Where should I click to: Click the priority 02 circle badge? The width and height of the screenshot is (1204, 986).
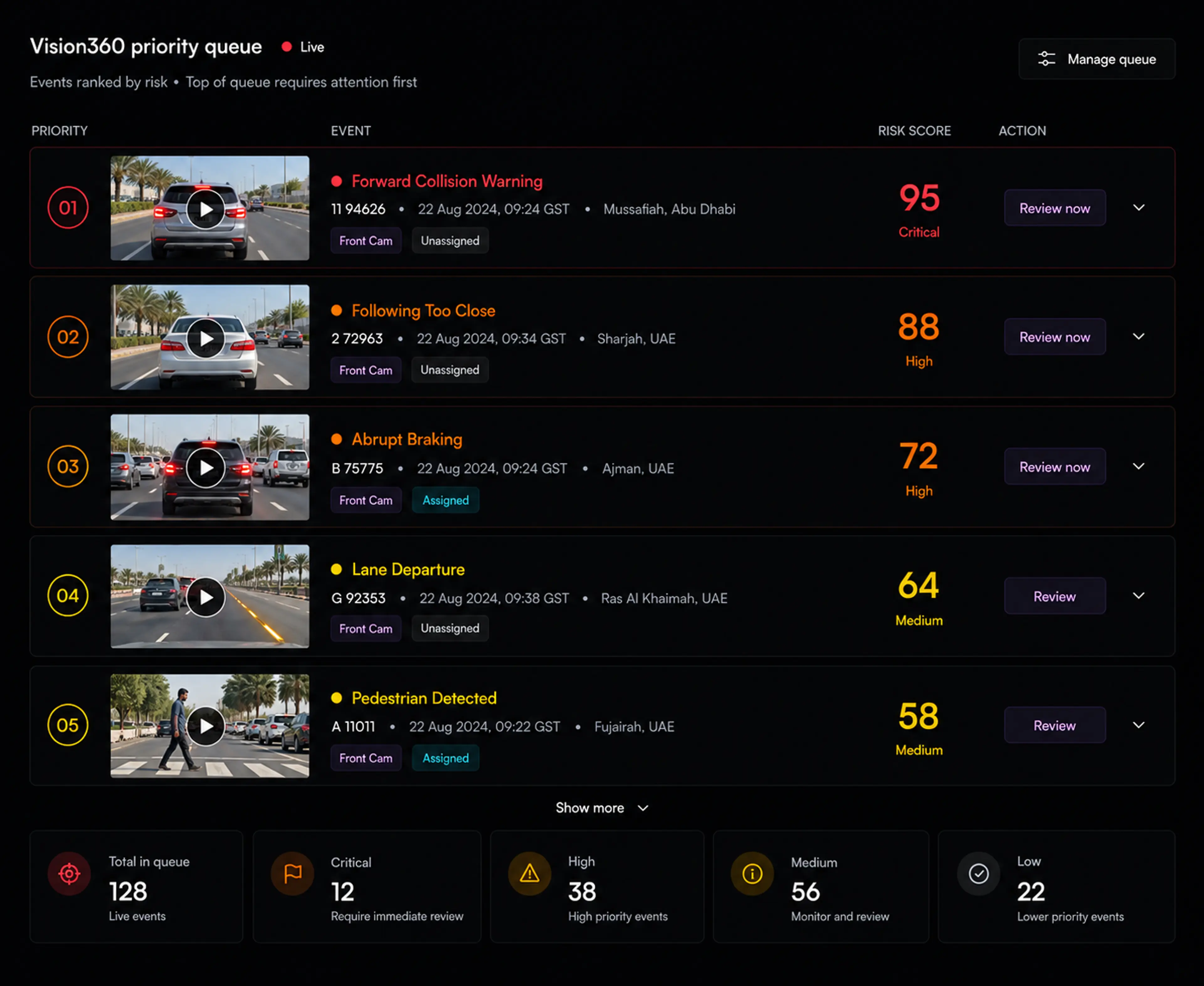coord(68,337)
